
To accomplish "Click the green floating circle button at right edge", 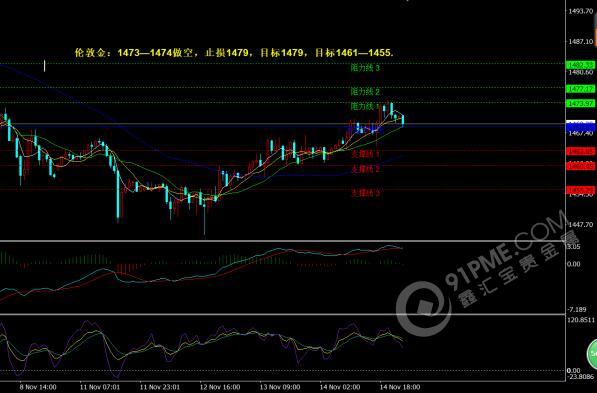I will pyautogui.click(x=592, y=354).
